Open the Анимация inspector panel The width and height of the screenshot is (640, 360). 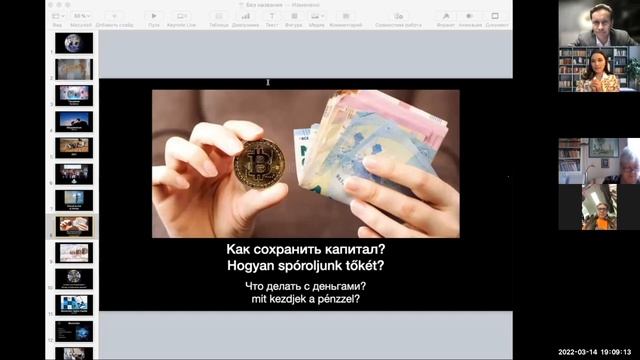(x=470, y=16)
